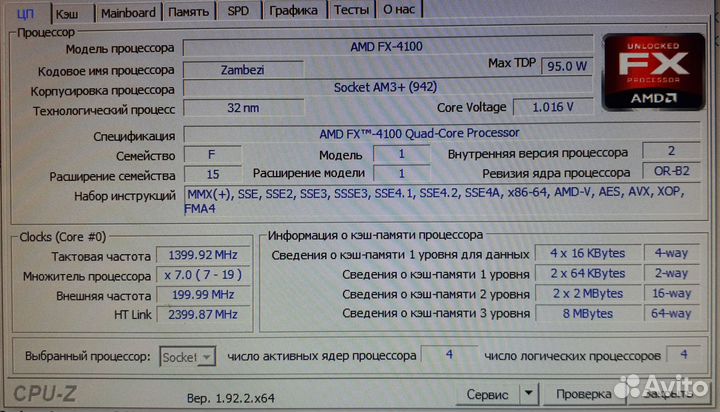The height and width of the screenshot is (412, 720).
Task: Click the Сервис button
Action: click(487, 395)
